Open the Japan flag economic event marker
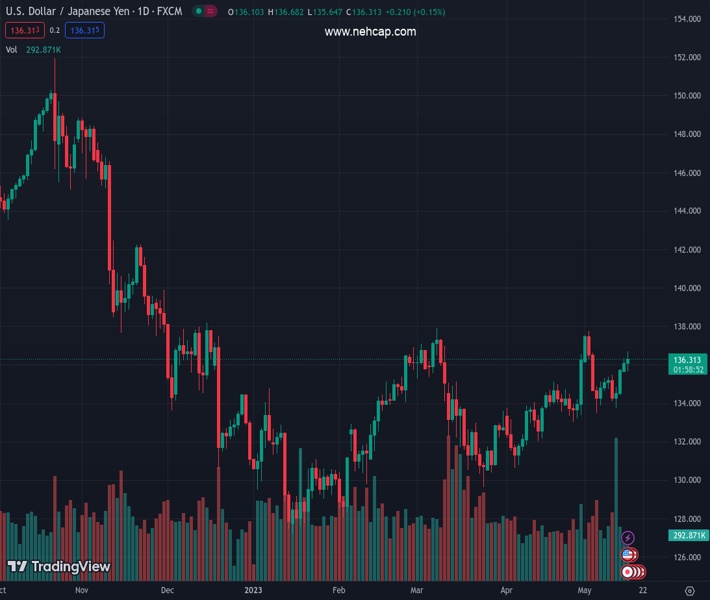Viewport: 710px width, 600px height. [x=629, y=572]
